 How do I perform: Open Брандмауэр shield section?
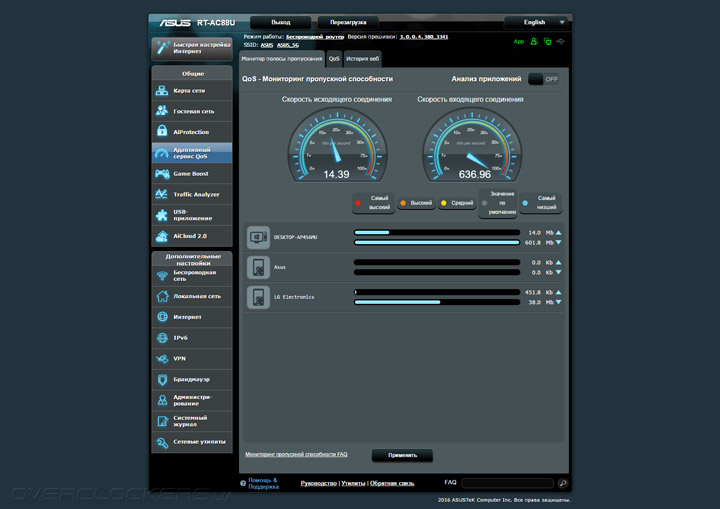click(x=190, y=379)
